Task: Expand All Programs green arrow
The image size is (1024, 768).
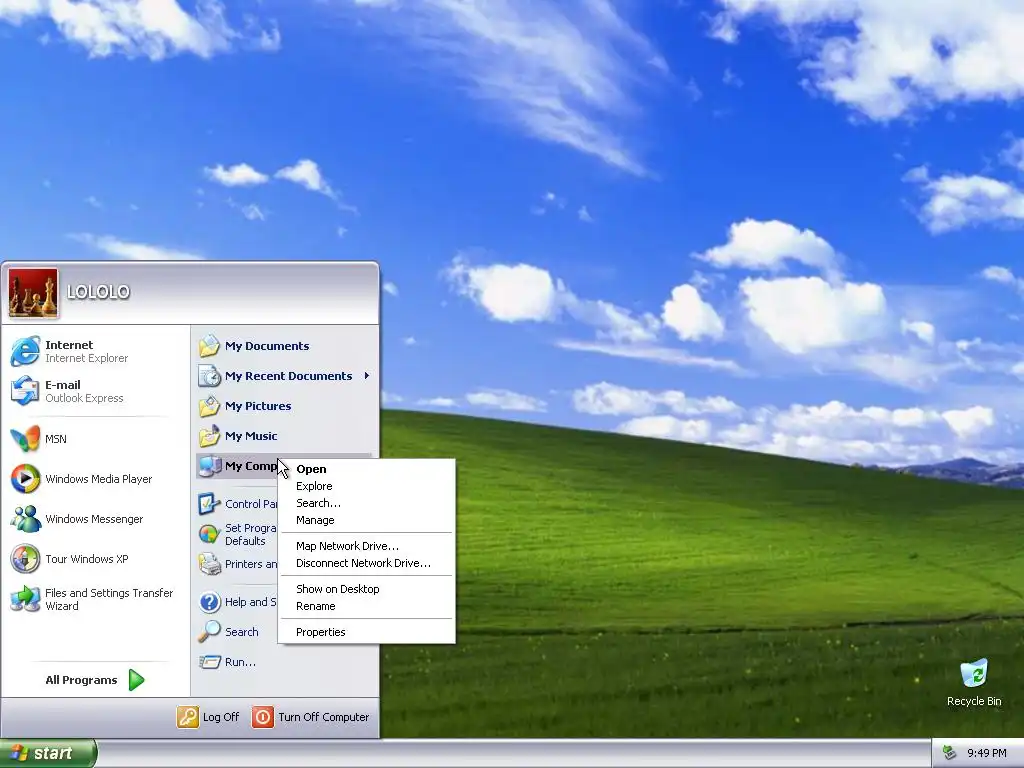Action: 136,680
